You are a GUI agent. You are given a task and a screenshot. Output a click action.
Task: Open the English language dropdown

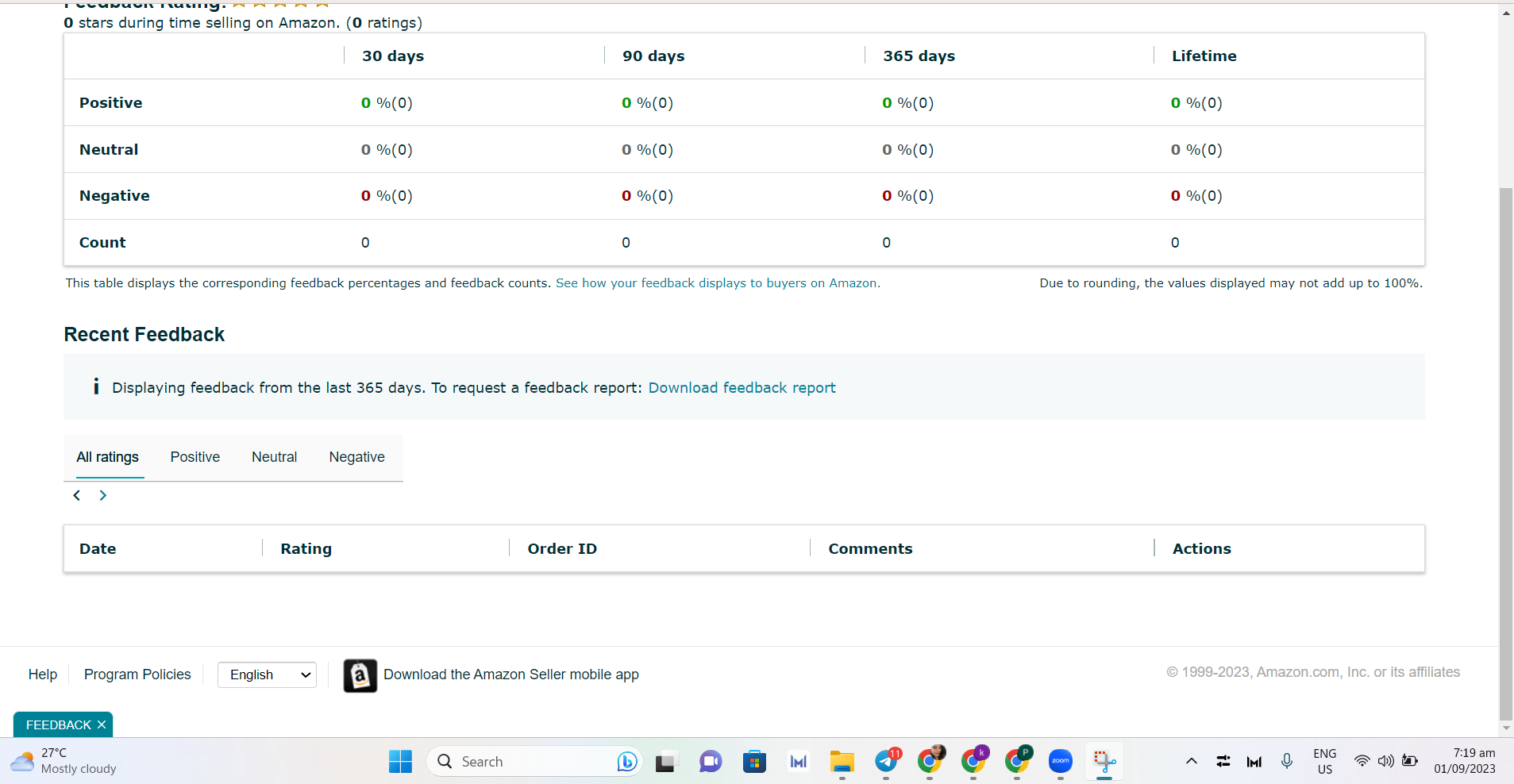[267, 674]
